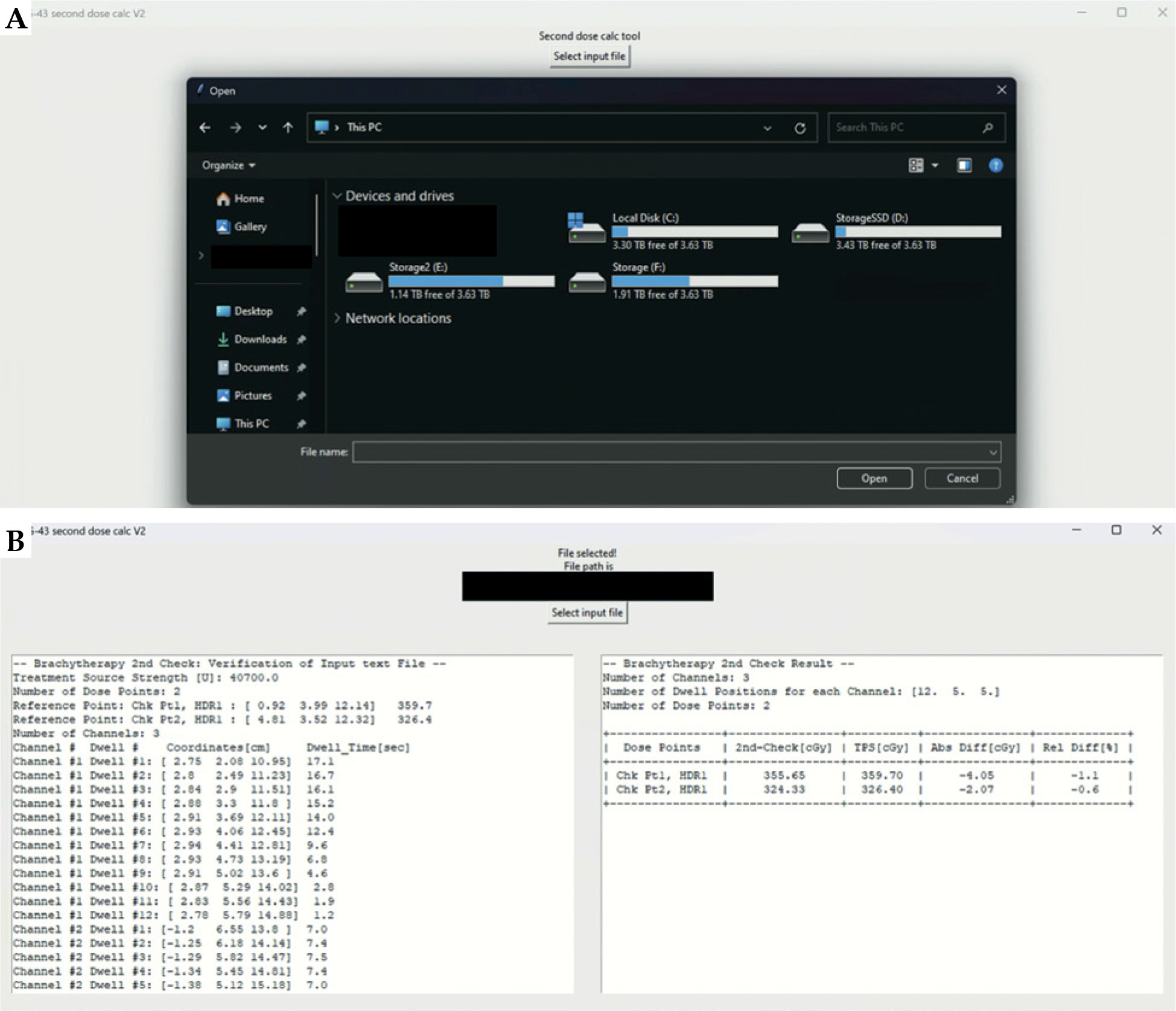Click the search magnifier icon
Screen dimensions: 1176x1011
pyautogui.click(x=987, y=127)
